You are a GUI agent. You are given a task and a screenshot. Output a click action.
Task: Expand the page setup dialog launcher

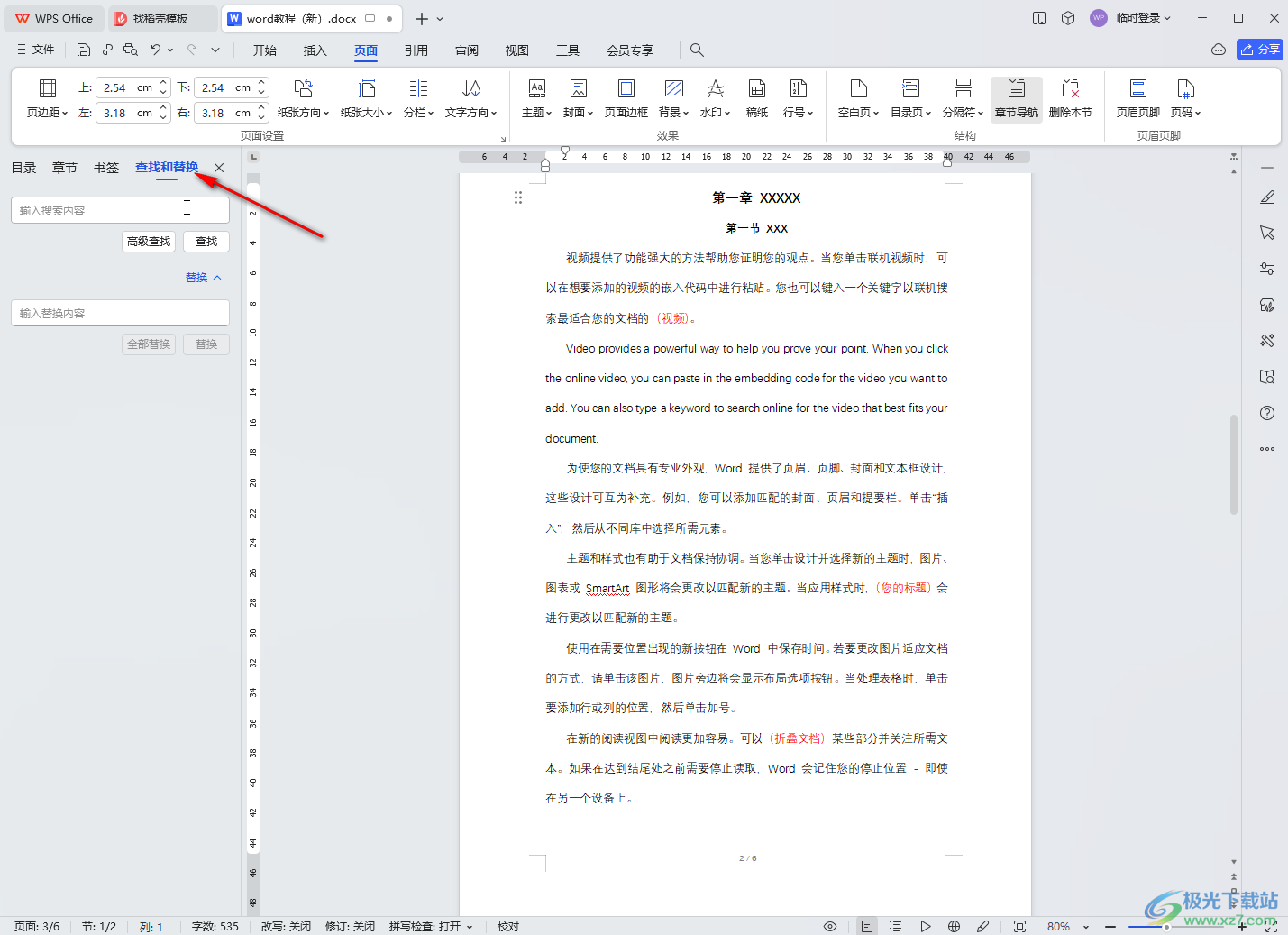(503, 139)
